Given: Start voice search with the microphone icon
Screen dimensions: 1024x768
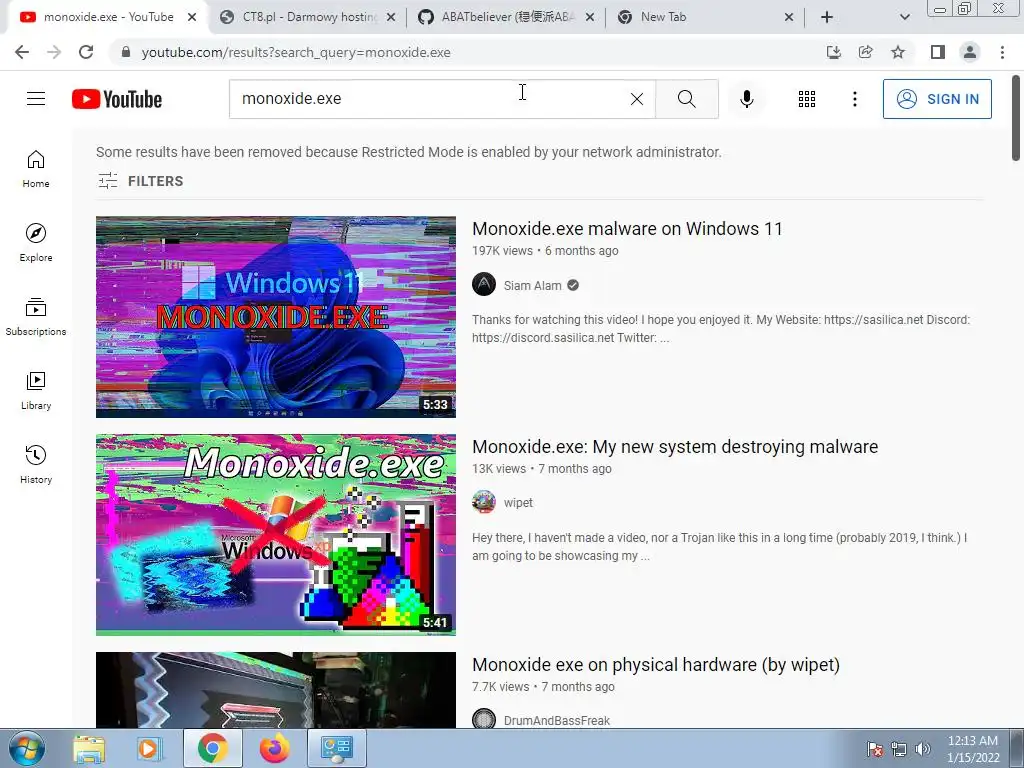Looking at the screenshot, I should (x=746, y=99).
